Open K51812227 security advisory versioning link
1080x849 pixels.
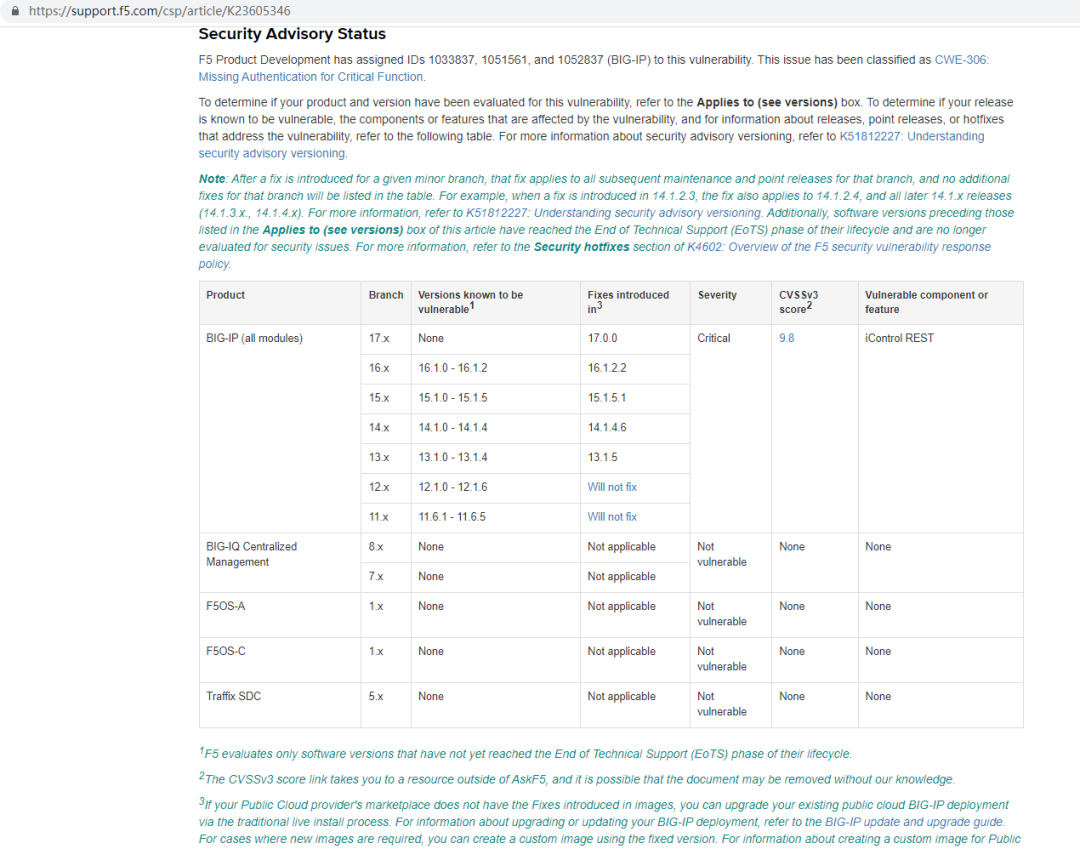(x=592, y=145)
